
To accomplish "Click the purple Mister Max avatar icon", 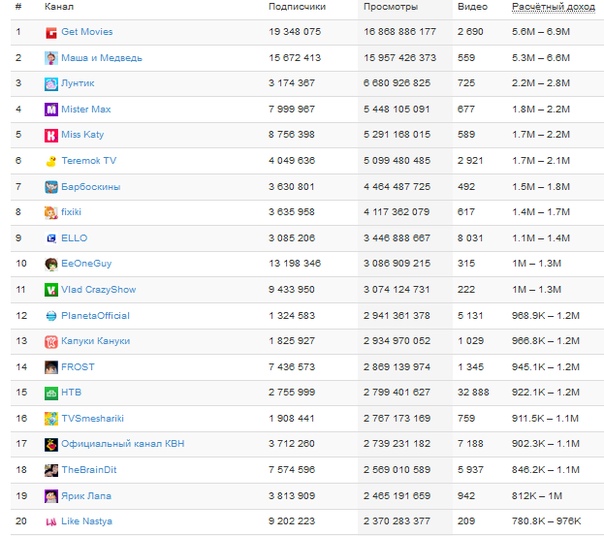I will 51,109.
